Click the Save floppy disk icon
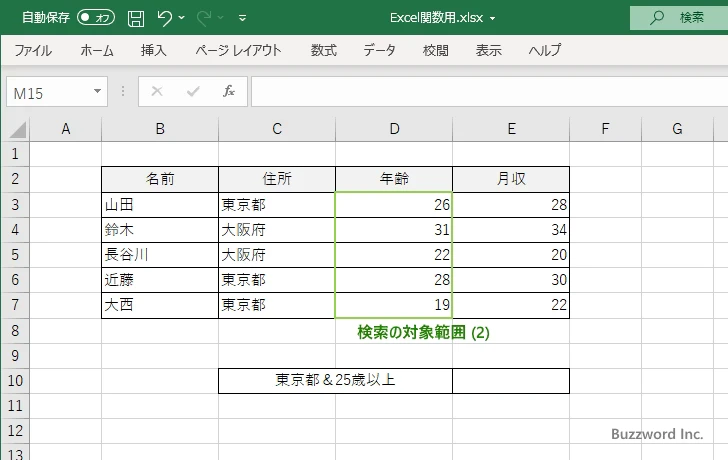The width and height of the screenshot is (728, 460). coord(136,18)
